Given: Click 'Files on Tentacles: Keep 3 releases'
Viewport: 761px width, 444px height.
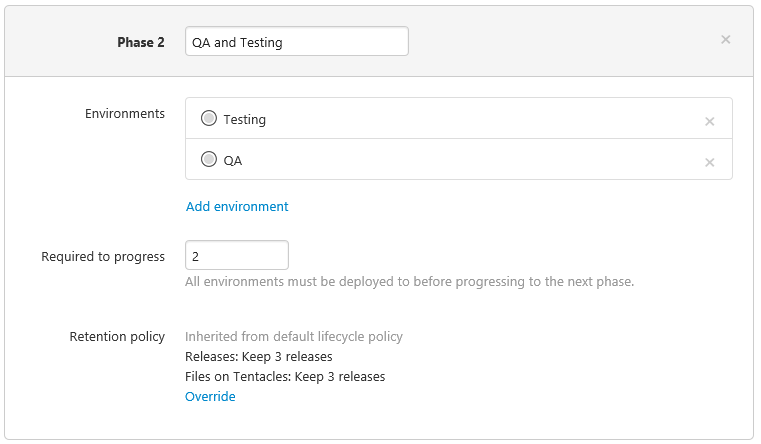Looking at the screenshot, I should pyautogui.click(x=285, y=377).
